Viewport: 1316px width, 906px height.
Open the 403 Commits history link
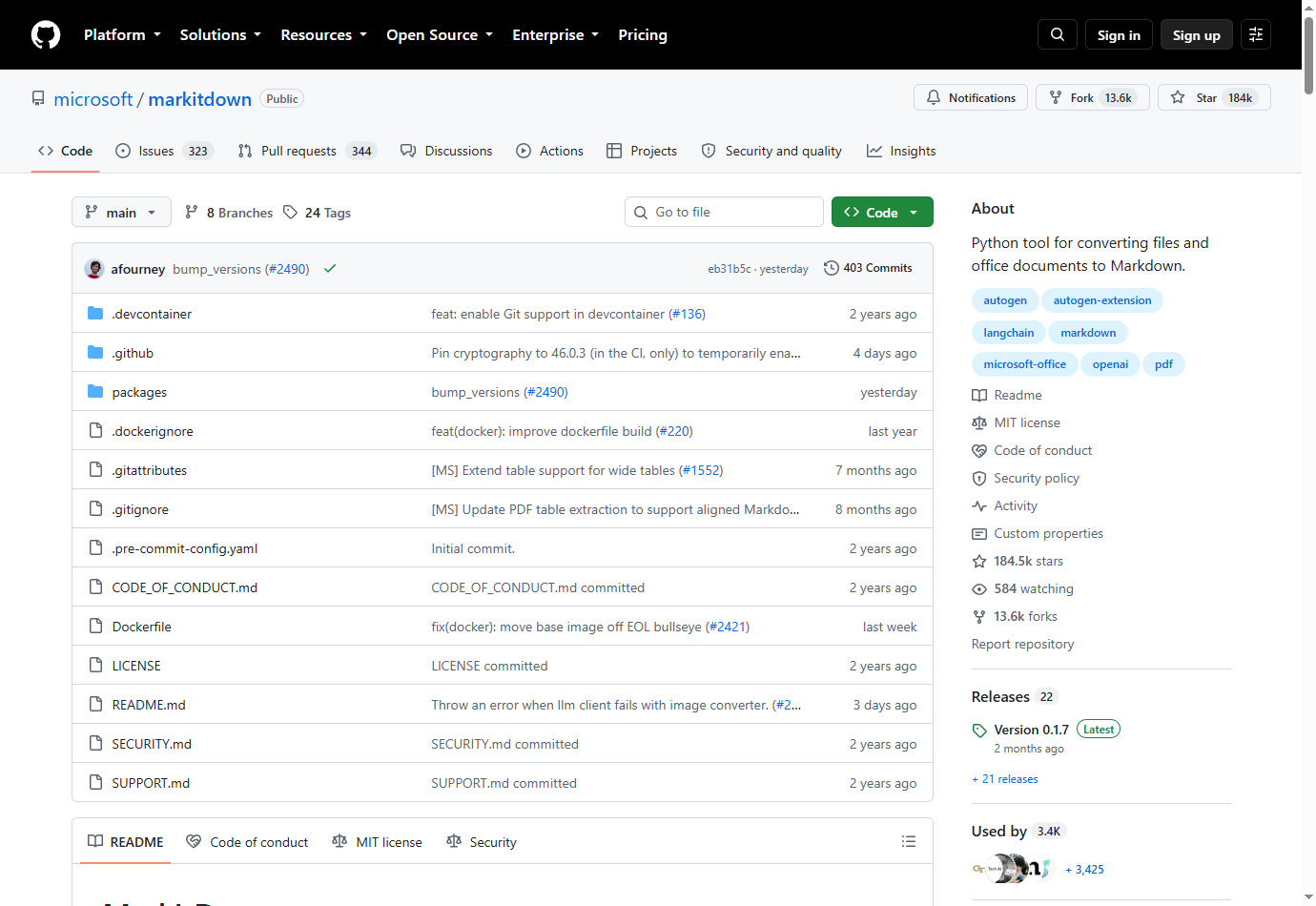868,268
